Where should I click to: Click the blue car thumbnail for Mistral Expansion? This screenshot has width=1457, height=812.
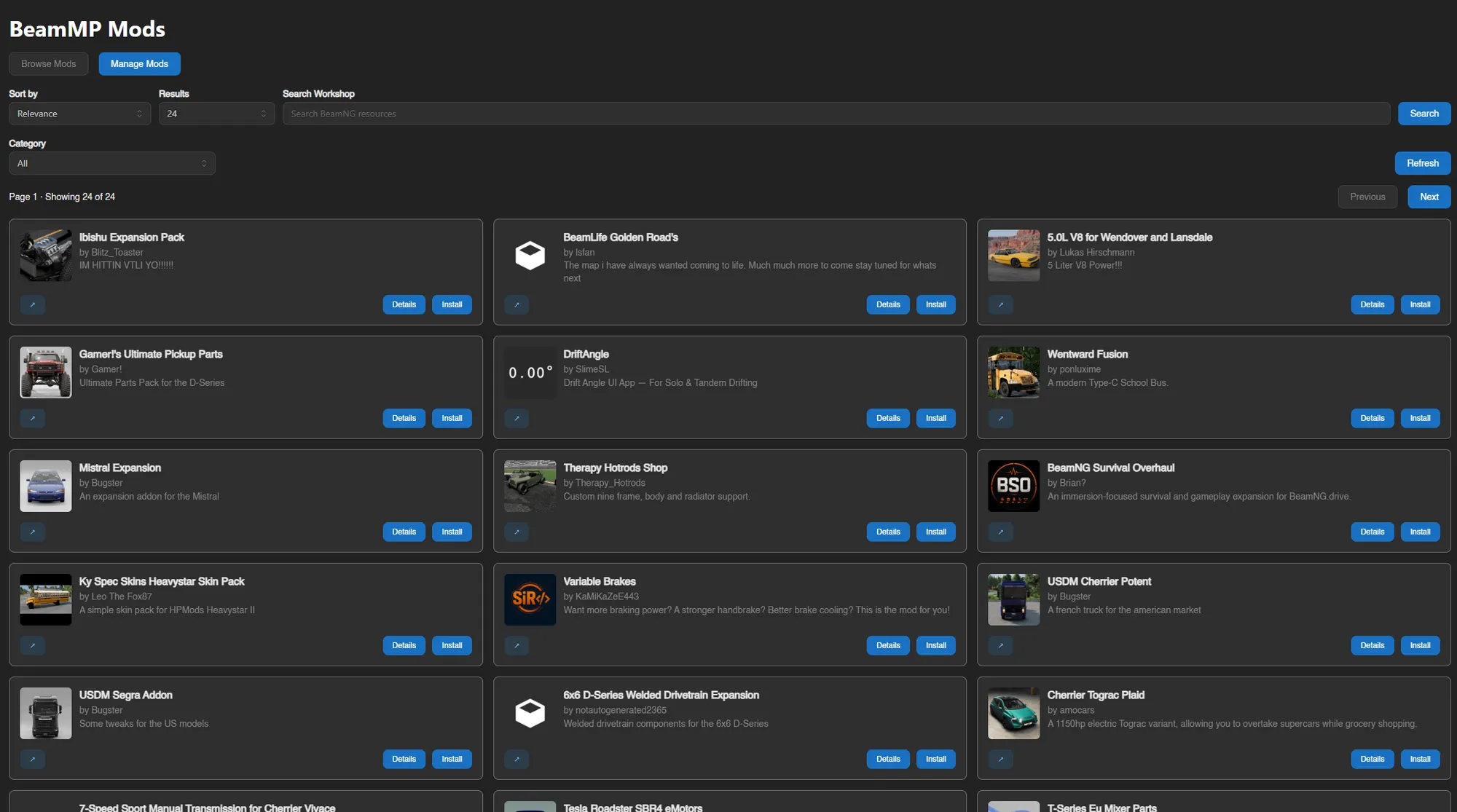click(x=46, y=486)
